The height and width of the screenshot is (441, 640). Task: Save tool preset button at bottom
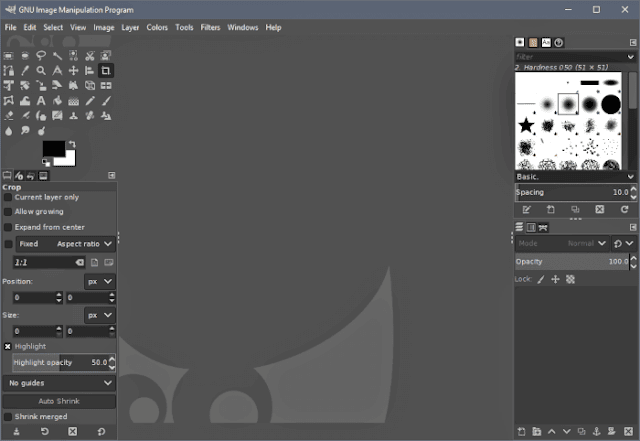[x=17, y=431]
